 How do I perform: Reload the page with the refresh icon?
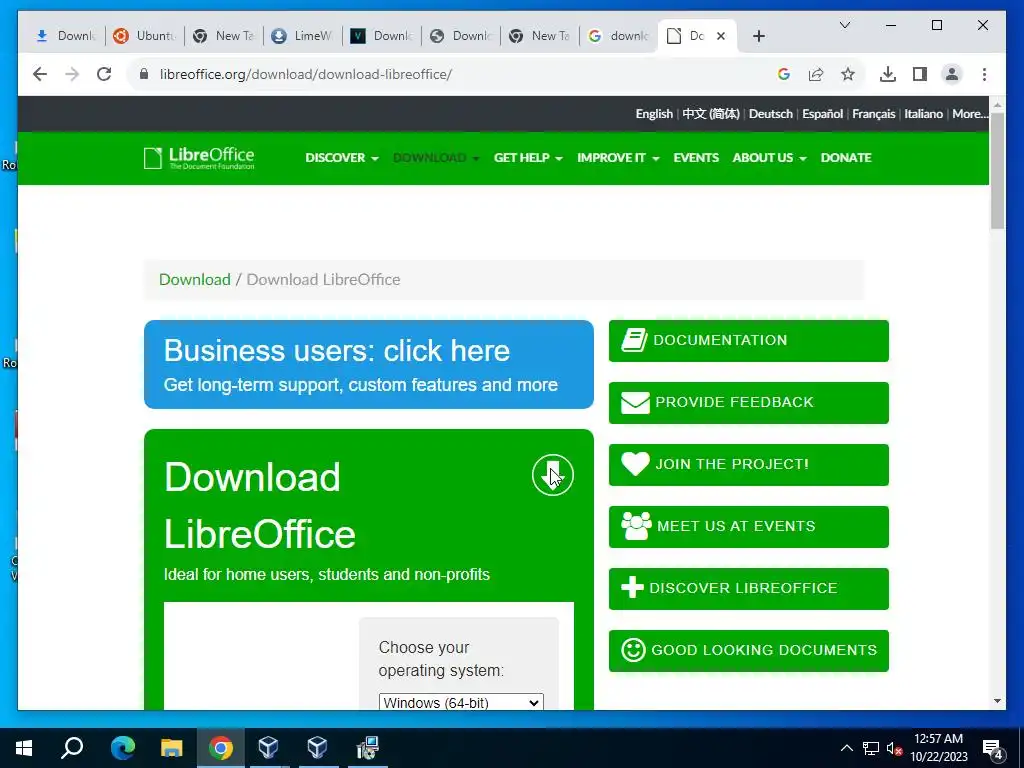[104, 74]
